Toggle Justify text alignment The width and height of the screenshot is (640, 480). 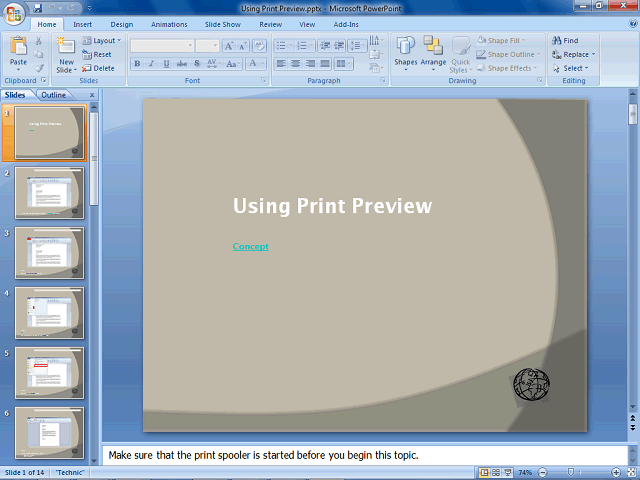pyautogui.click(x=325, y=64)
